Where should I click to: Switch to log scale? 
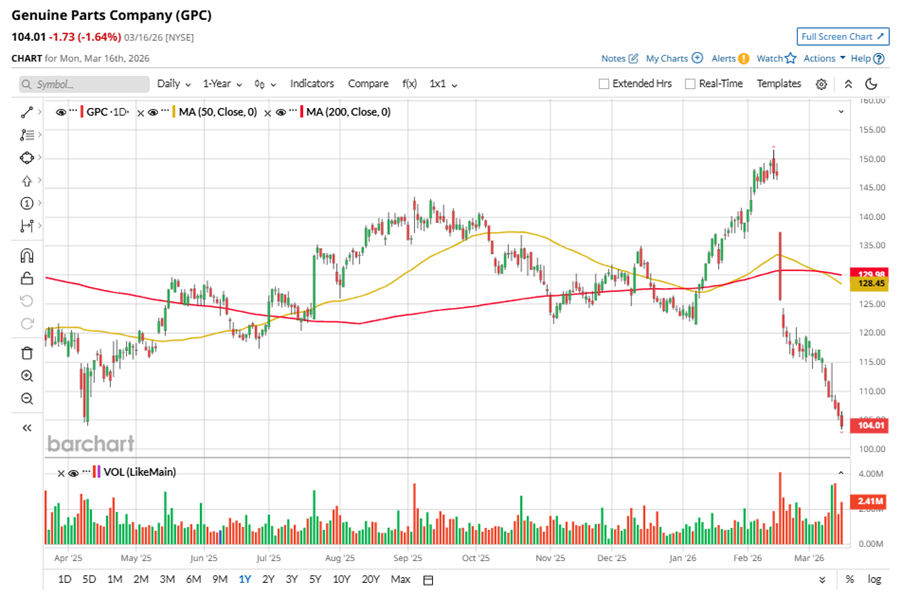coord(874,579)
